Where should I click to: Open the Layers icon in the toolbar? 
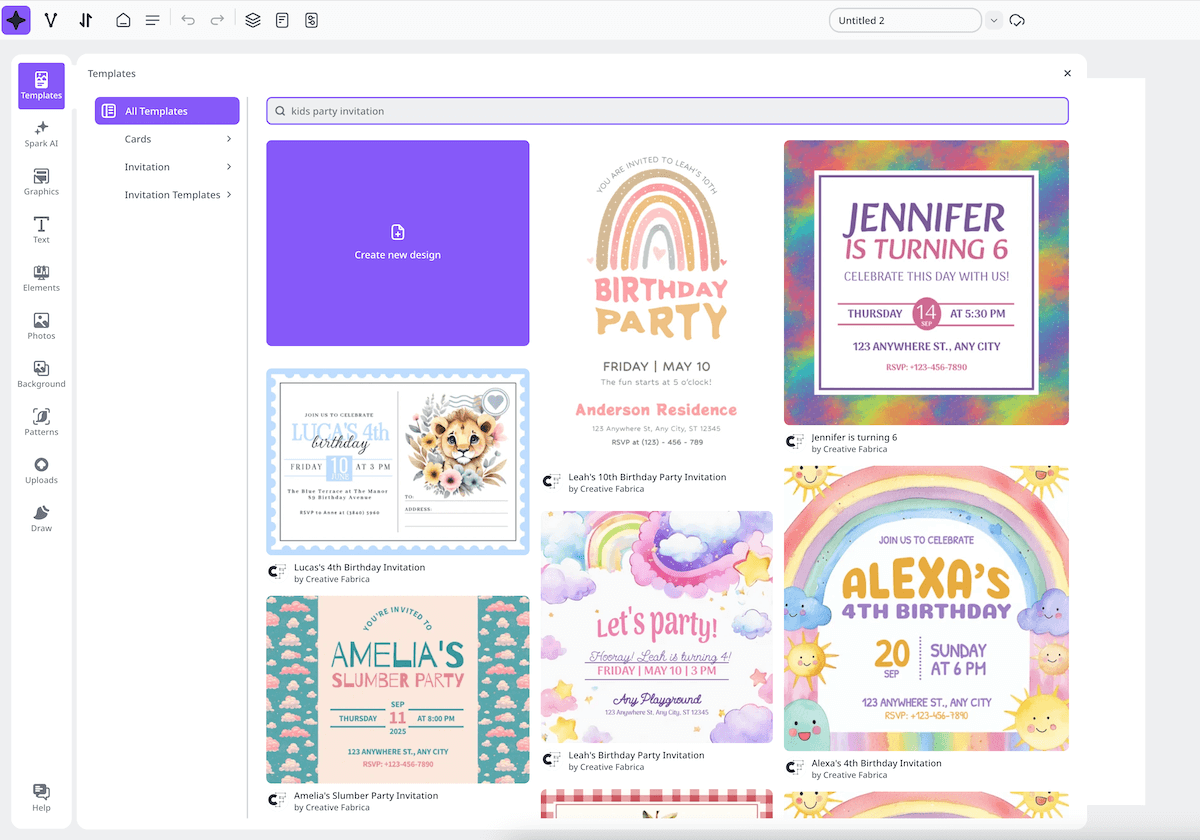[252, 19]
